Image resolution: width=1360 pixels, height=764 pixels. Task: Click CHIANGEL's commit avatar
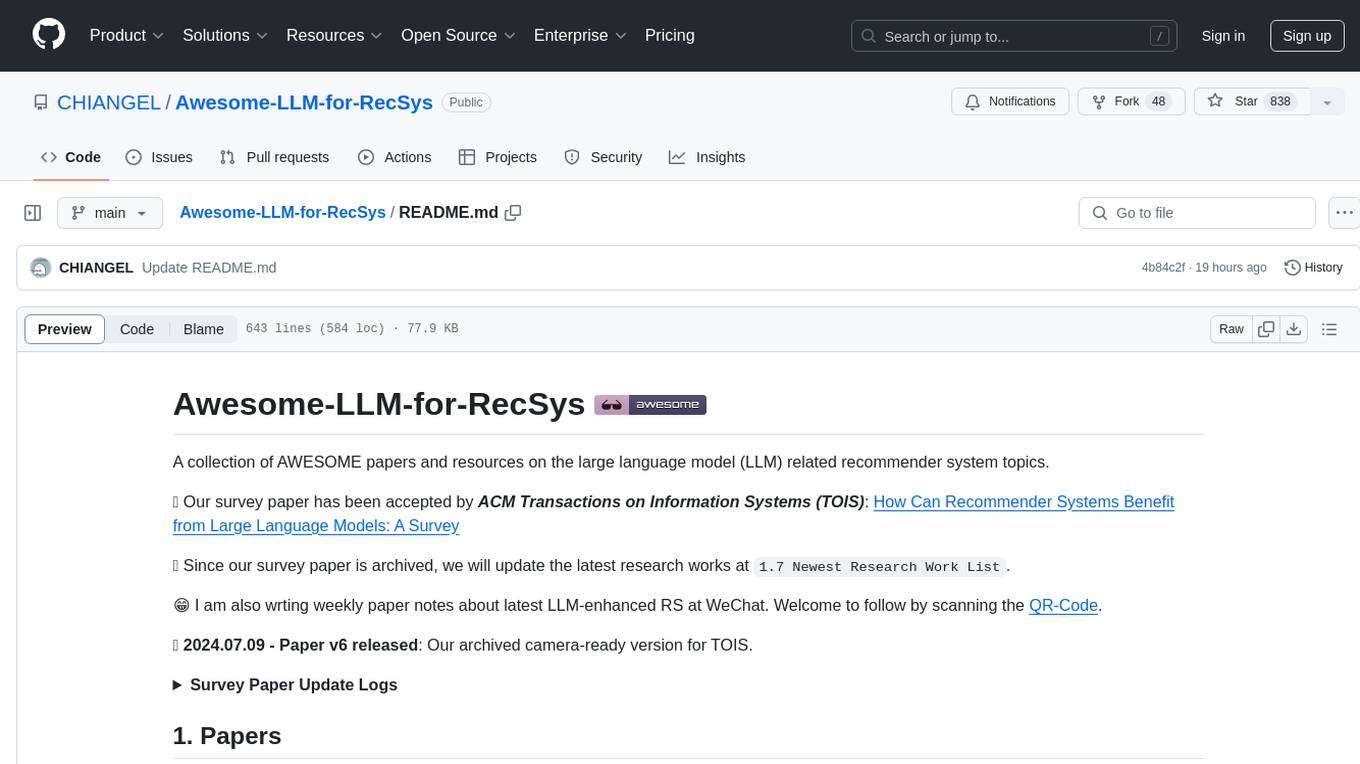tap(41, 268)
